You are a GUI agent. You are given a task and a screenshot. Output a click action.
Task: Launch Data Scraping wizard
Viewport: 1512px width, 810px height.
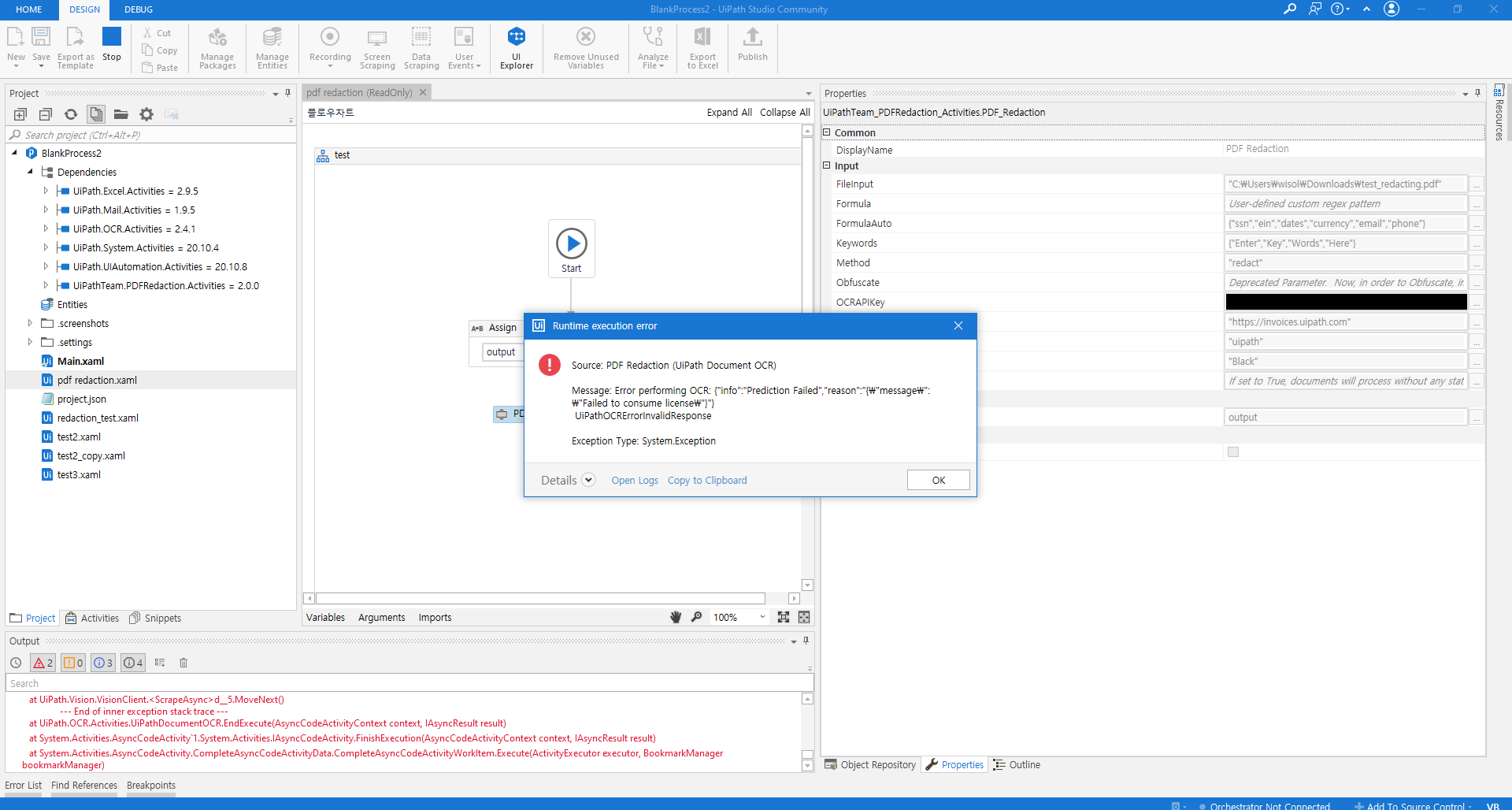point(421,48)
